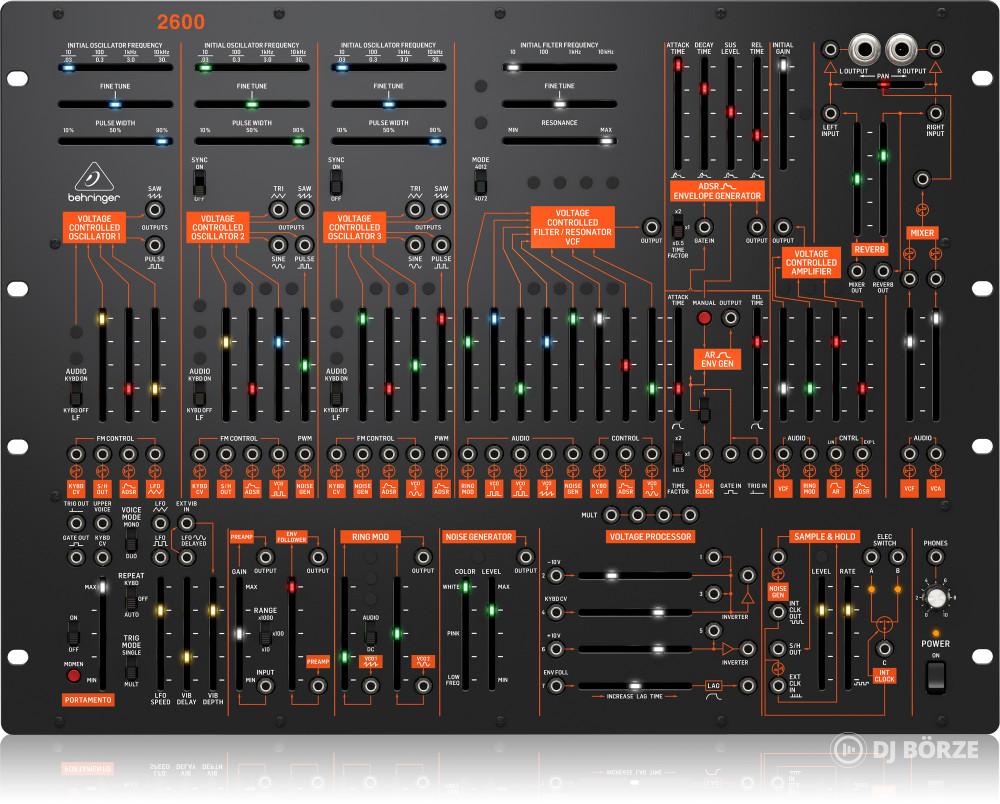This screenshot has width=1000, height=804.
Task: Click the ADSR GATE IN jack
Action: [x=704, y=227]
